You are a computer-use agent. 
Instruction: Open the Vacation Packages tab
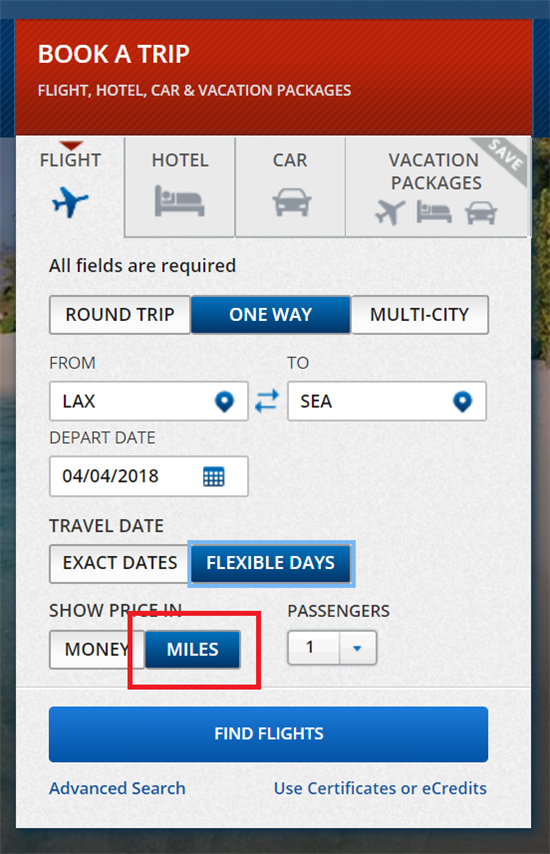point(437,187)
